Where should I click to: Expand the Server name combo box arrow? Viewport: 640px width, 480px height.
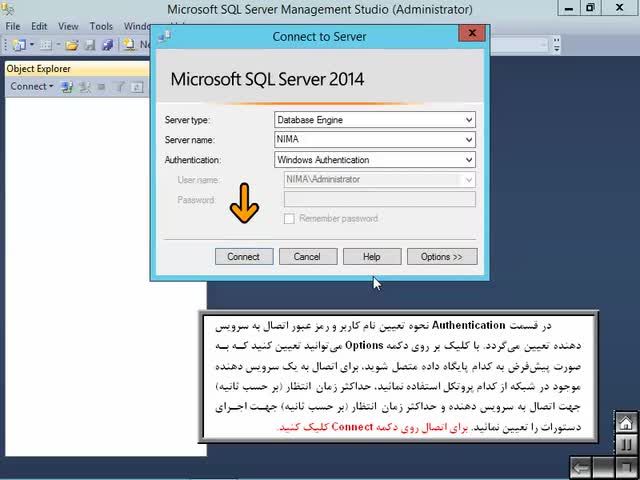point(469,140)
